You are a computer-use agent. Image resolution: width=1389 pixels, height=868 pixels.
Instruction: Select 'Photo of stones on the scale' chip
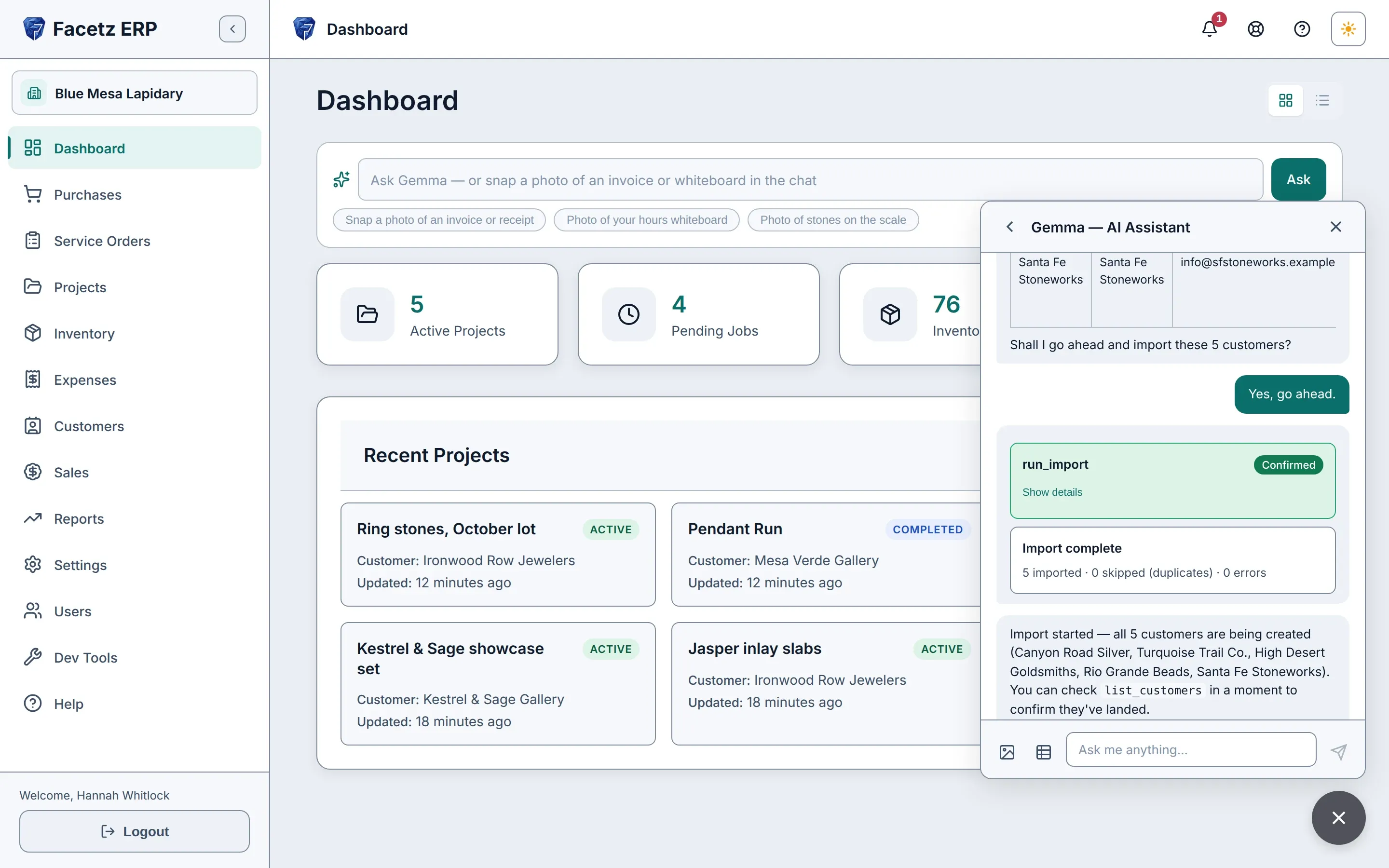833,220
